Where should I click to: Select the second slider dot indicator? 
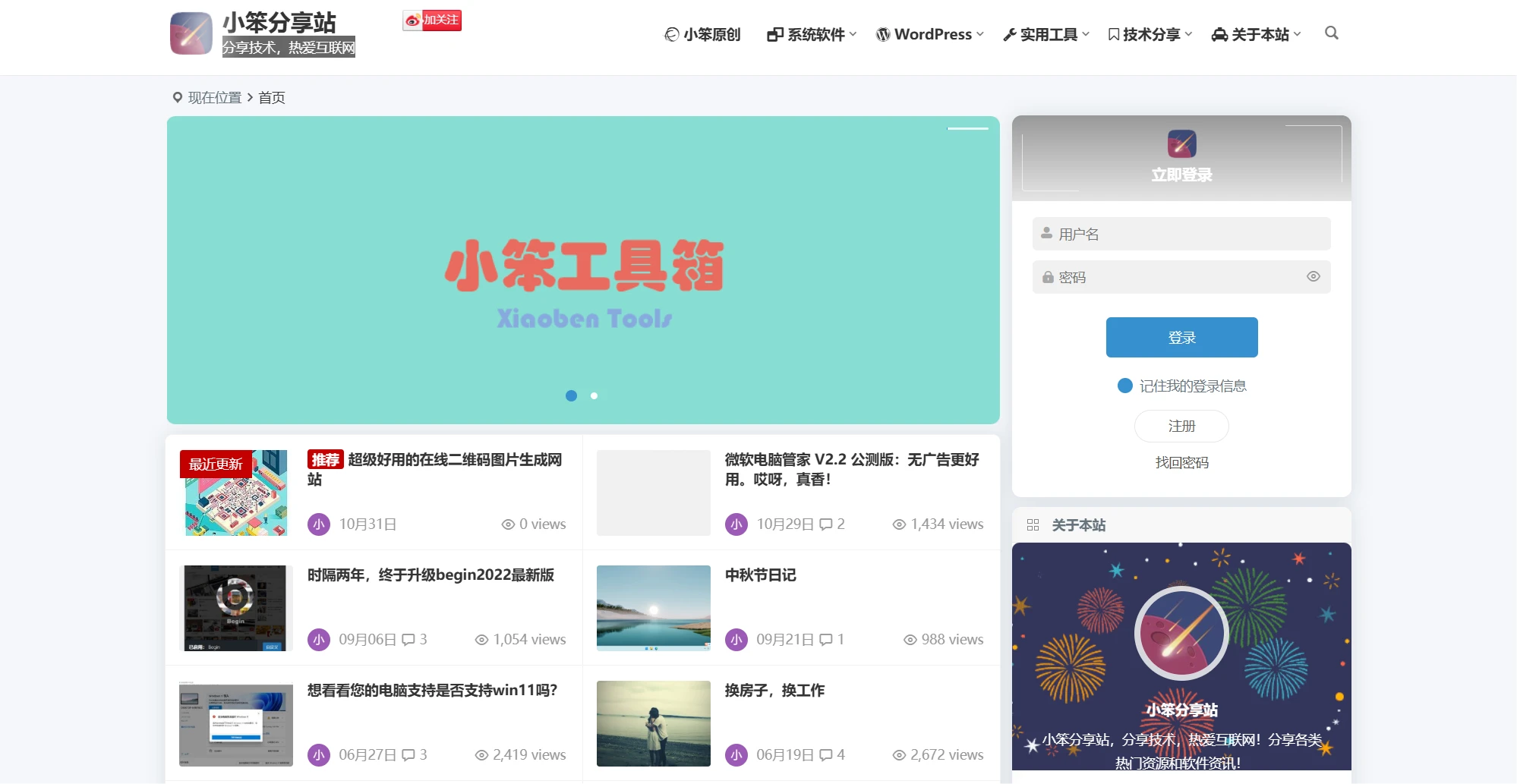click(594, 395)
